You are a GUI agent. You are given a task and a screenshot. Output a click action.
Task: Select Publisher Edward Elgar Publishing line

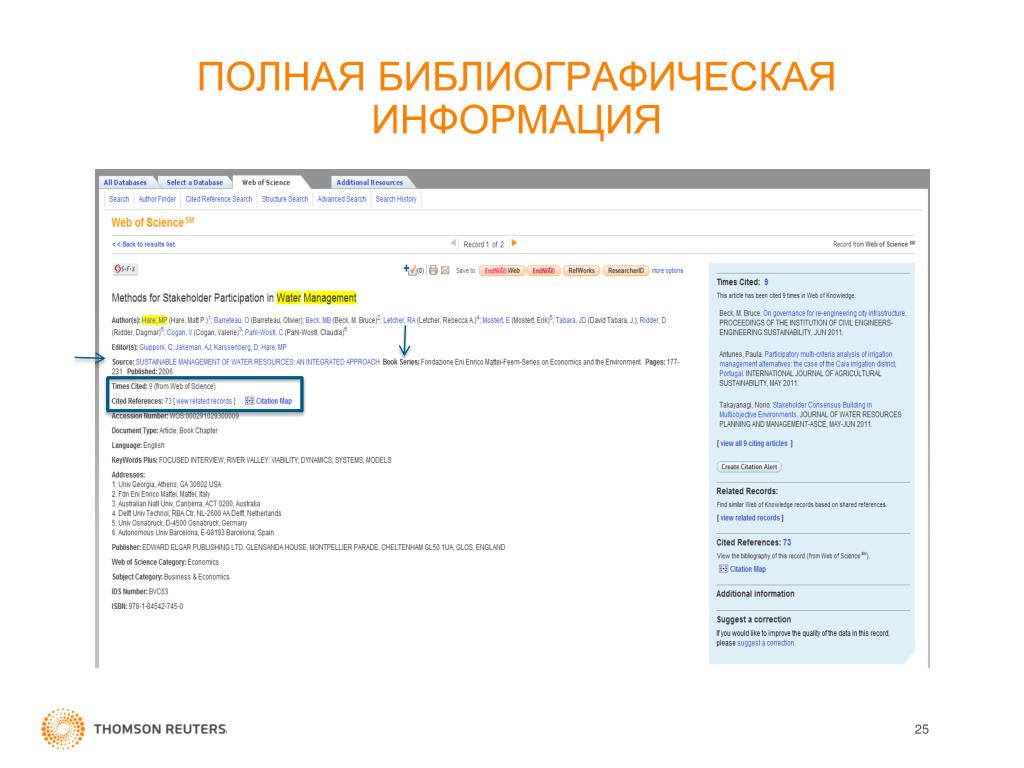click(x=308, y=547)
